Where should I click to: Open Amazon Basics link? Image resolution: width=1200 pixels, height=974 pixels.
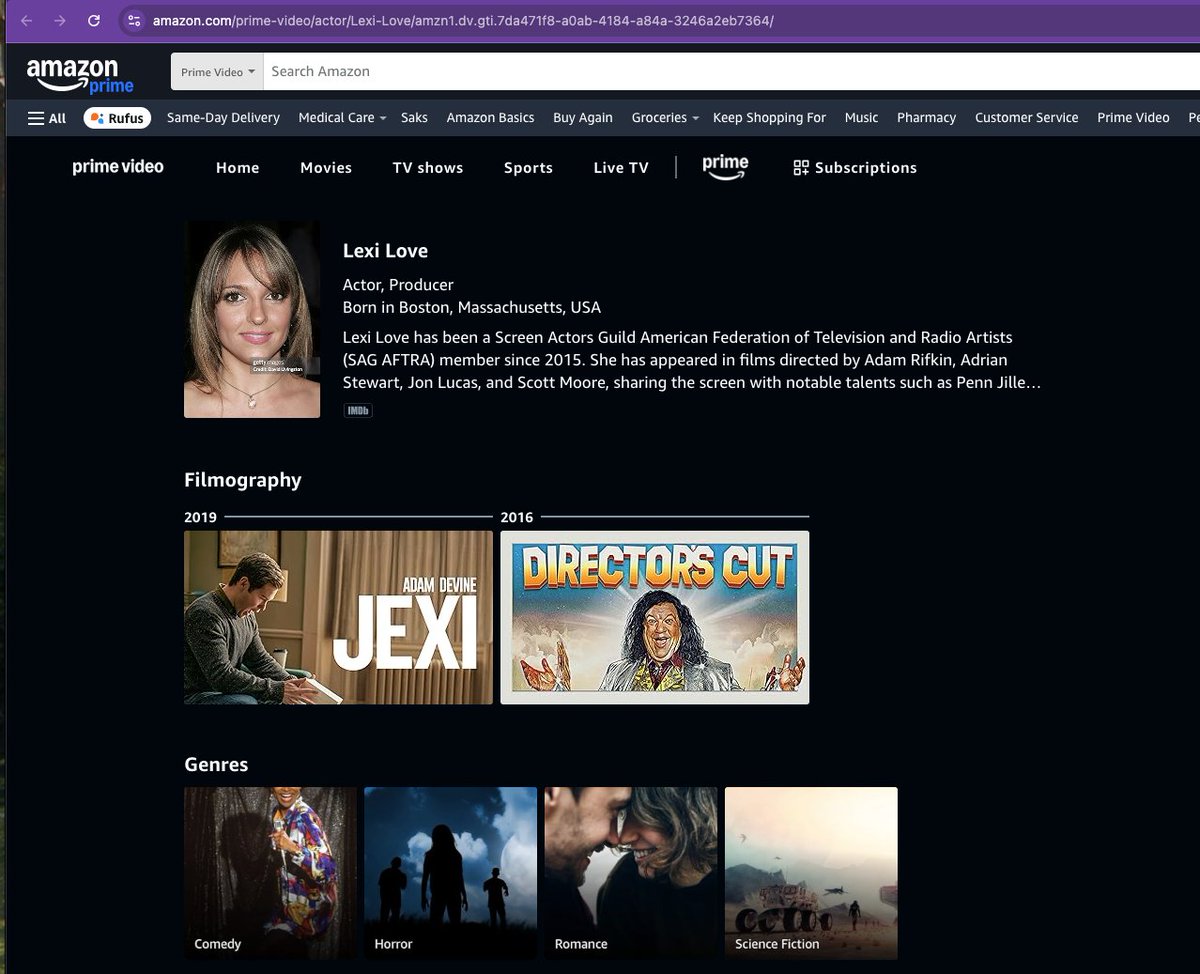coord(490,118)
